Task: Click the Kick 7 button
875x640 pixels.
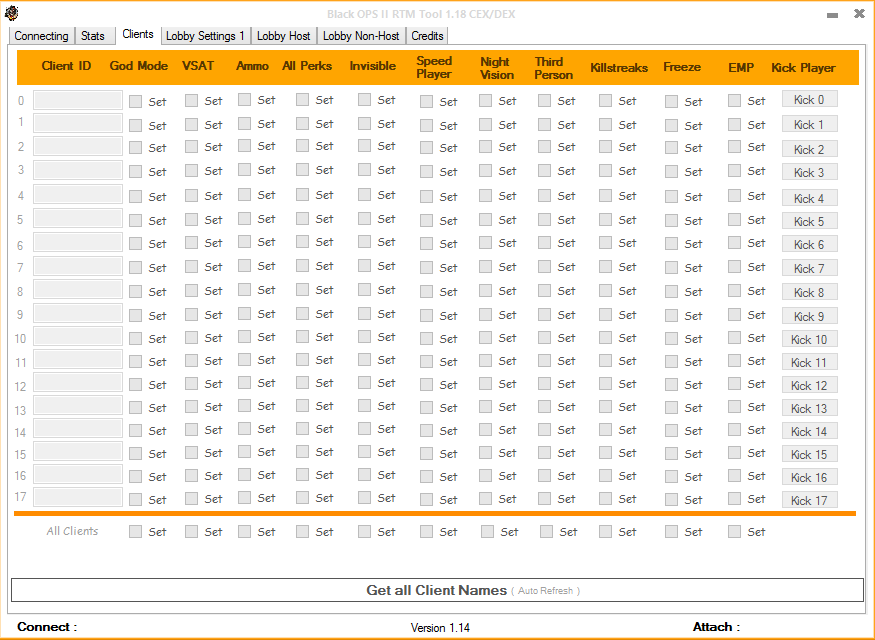Action: pos(809,268)
